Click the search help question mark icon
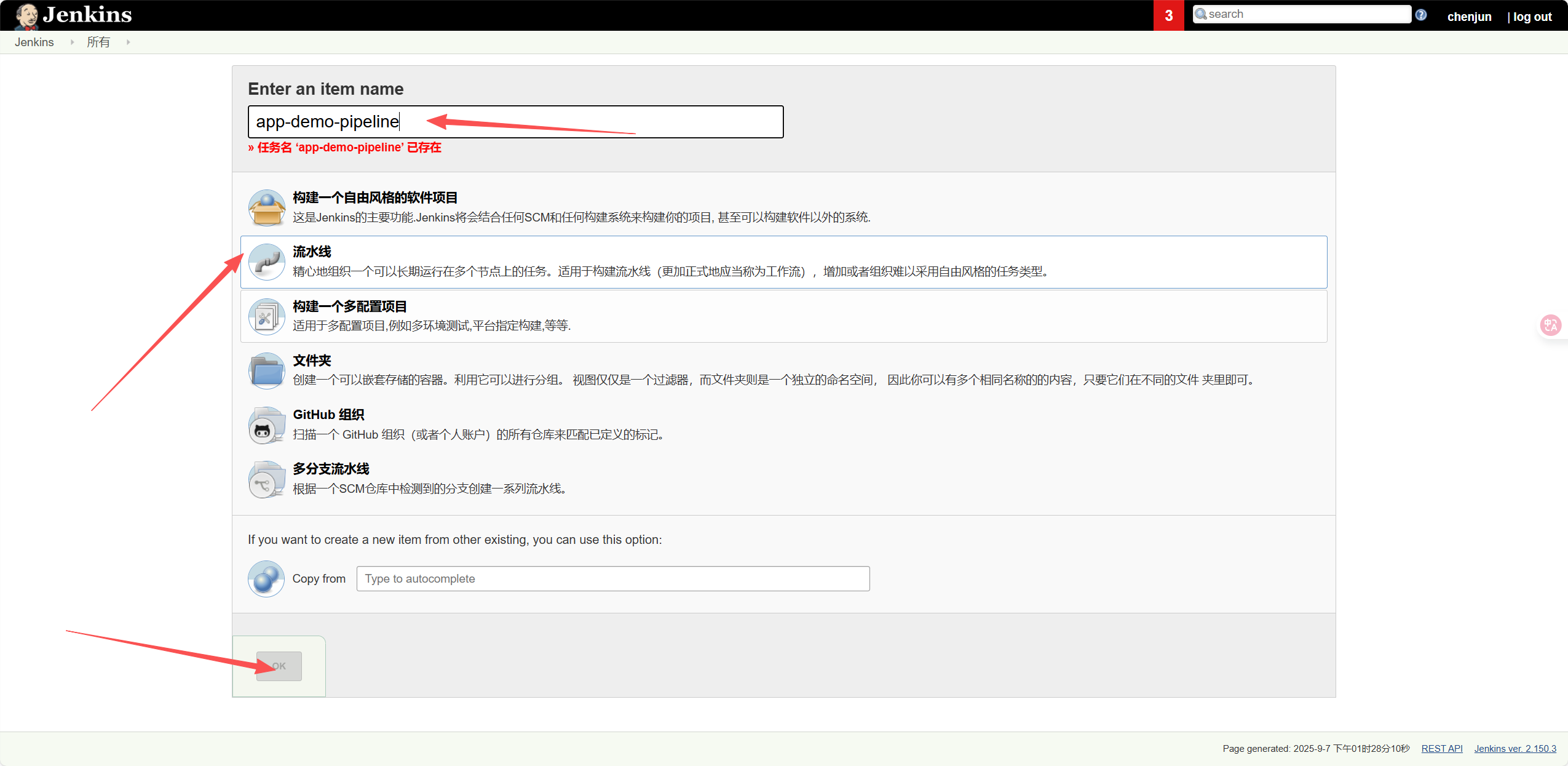Viewport: 1568px width, 766px height. coord(1421,15)
